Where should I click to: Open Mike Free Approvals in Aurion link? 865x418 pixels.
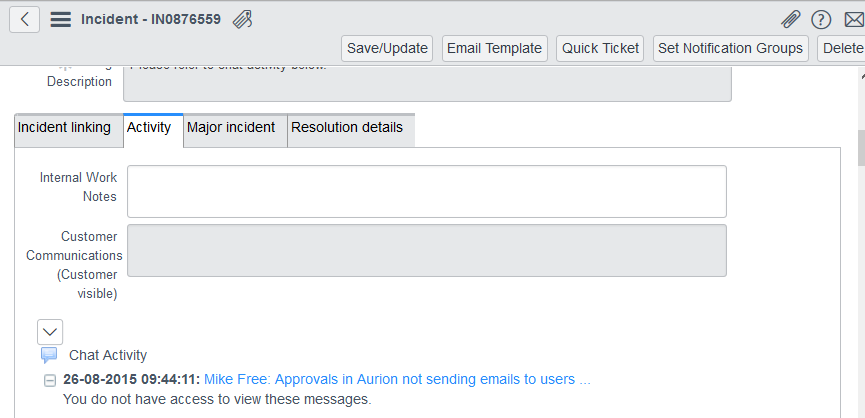tap(397, 379)
